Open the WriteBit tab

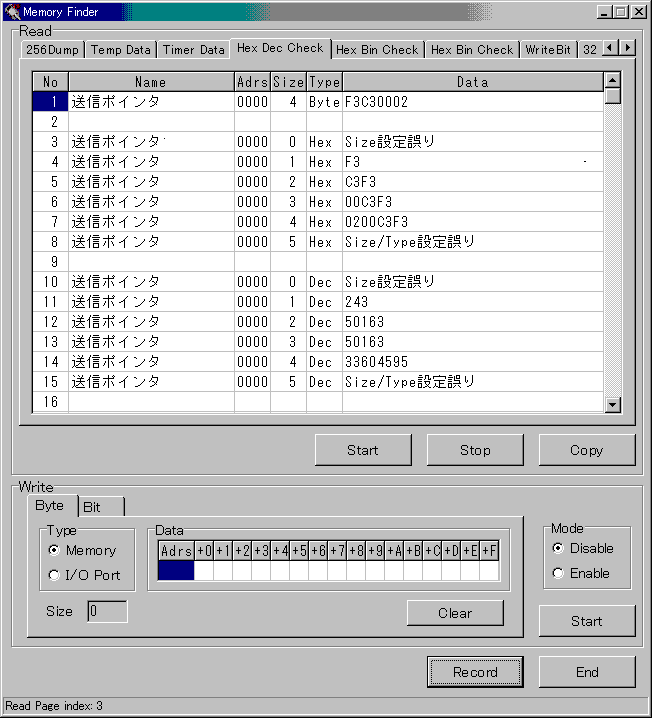pyautogui.click(x=548, y=49)
